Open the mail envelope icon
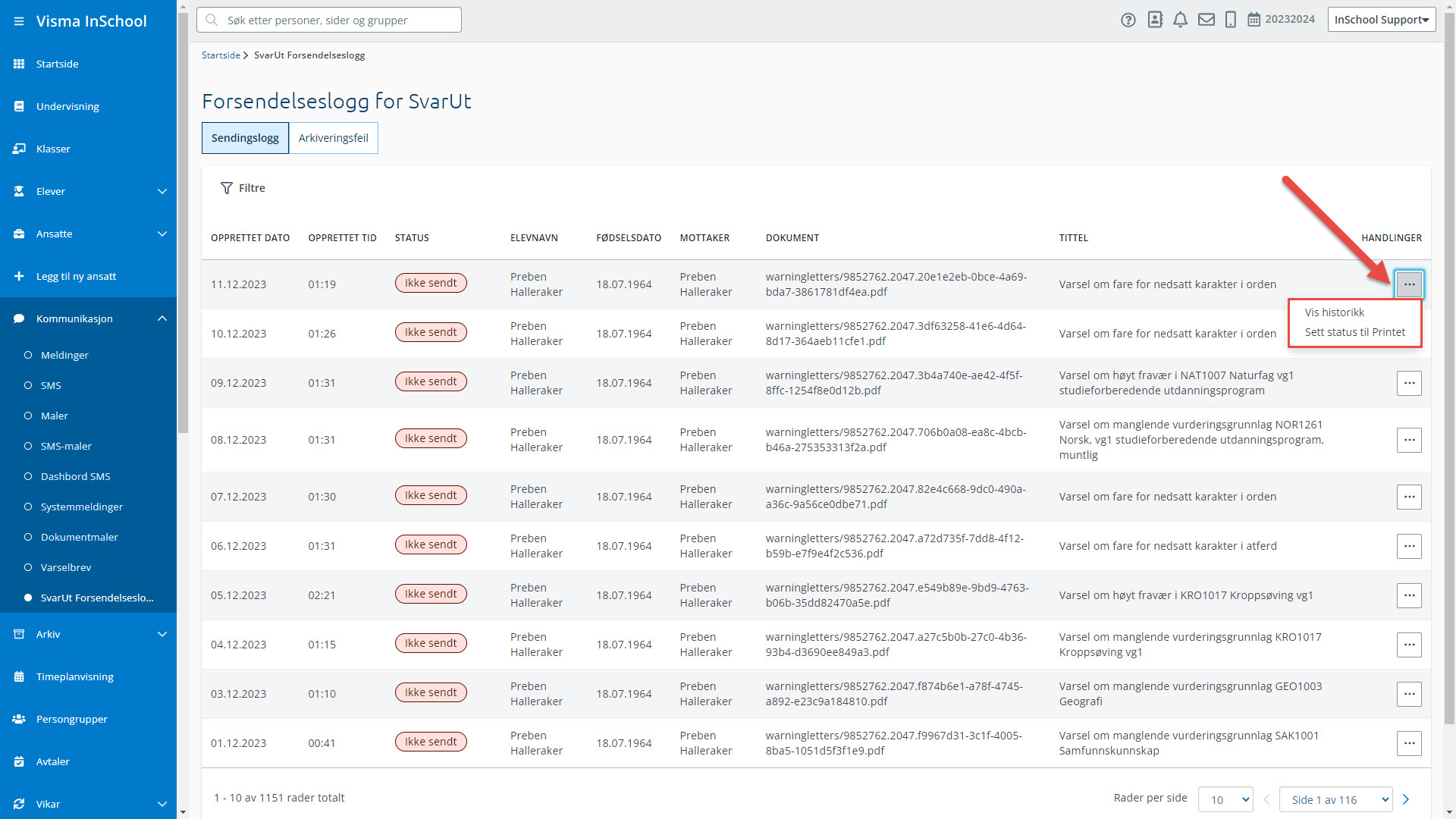The image size is (1456, 819). (1206, 20)
